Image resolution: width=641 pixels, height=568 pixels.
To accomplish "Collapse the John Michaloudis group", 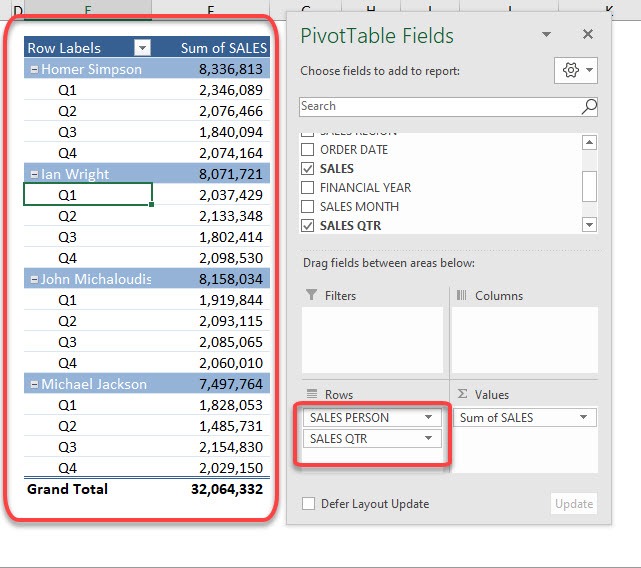I will click(34, 280).
